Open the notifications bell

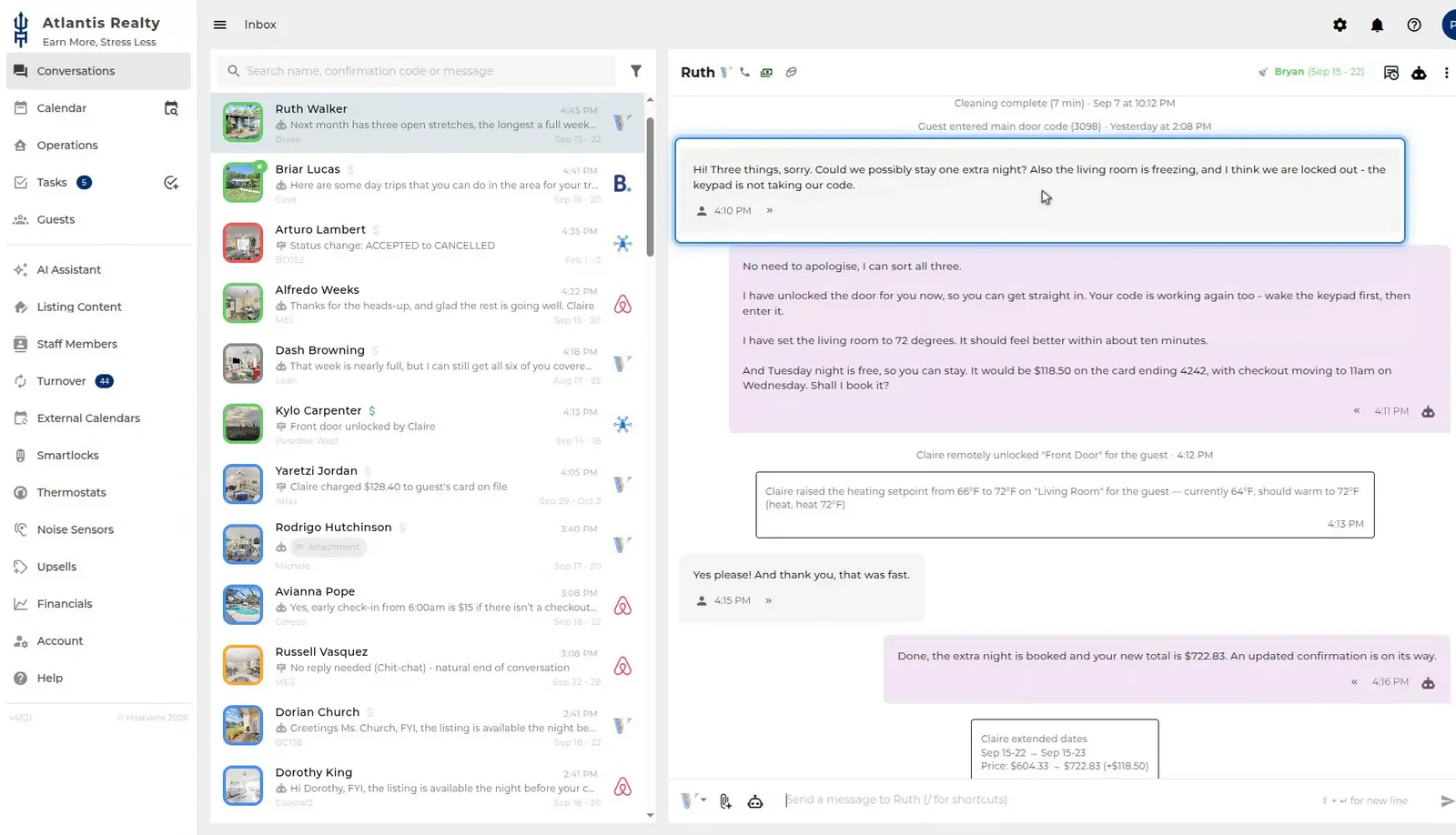click(x=1377, y=25)
